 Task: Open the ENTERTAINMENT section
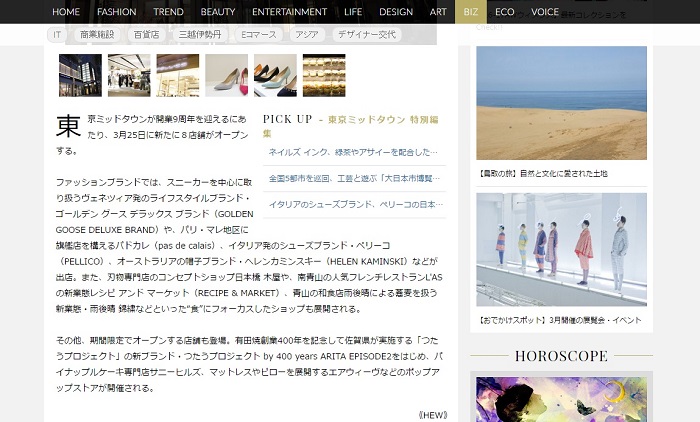[289, 12]
